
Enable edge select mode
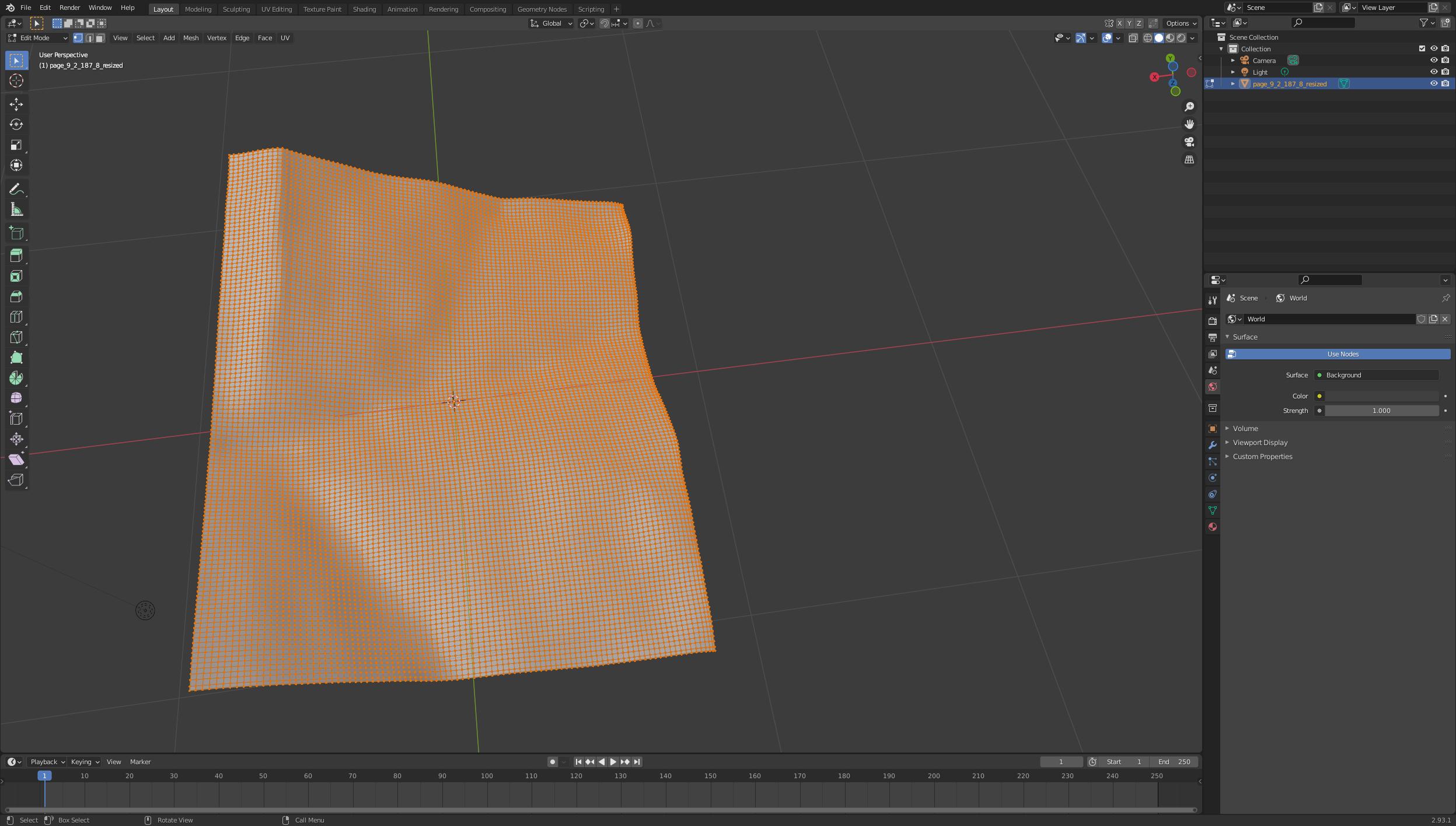89,38
